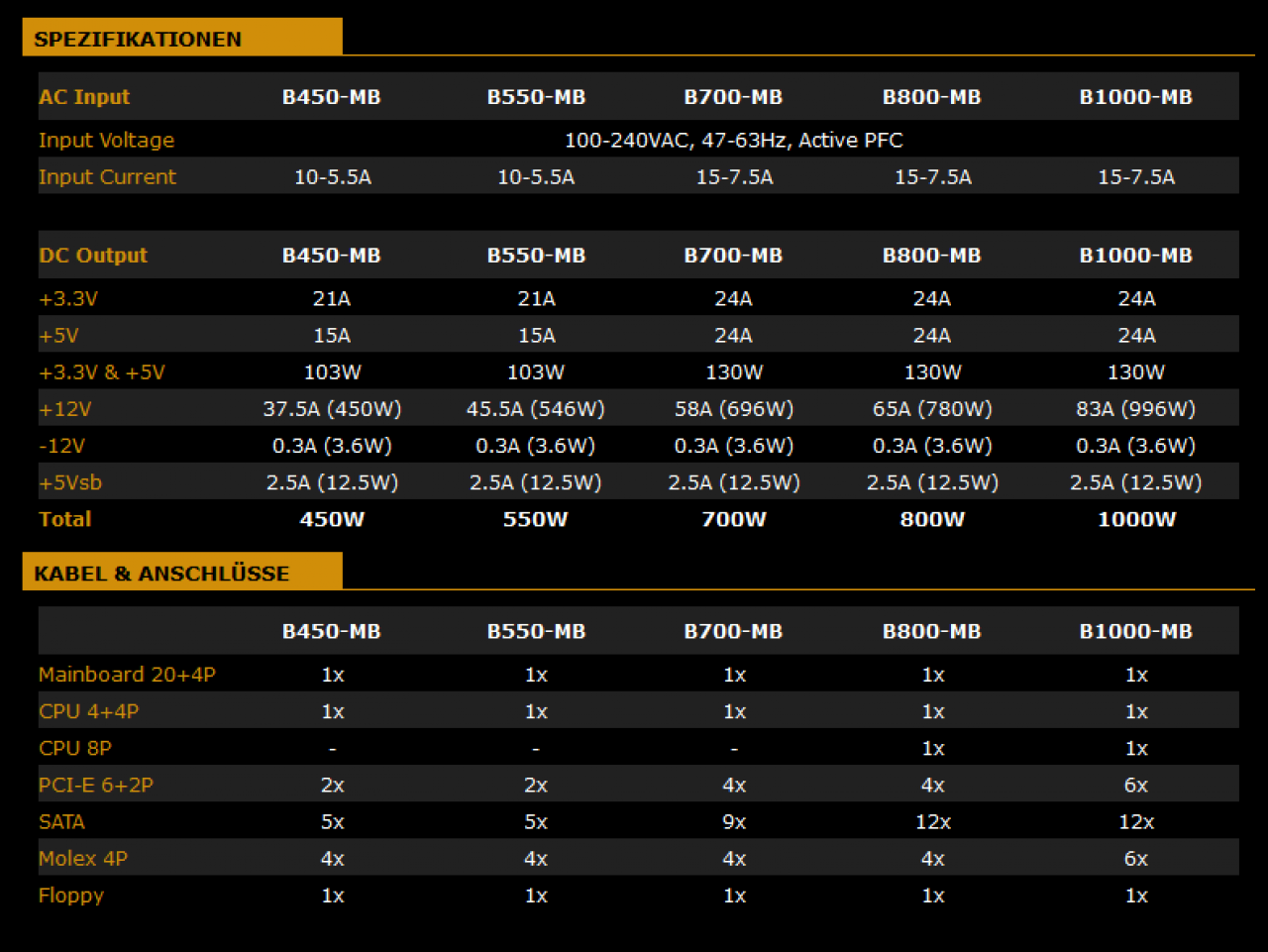Click the SPEZIFIKATIONEN section header
The width and height of the screenshot is (1268, 952).
coord(138,40)
